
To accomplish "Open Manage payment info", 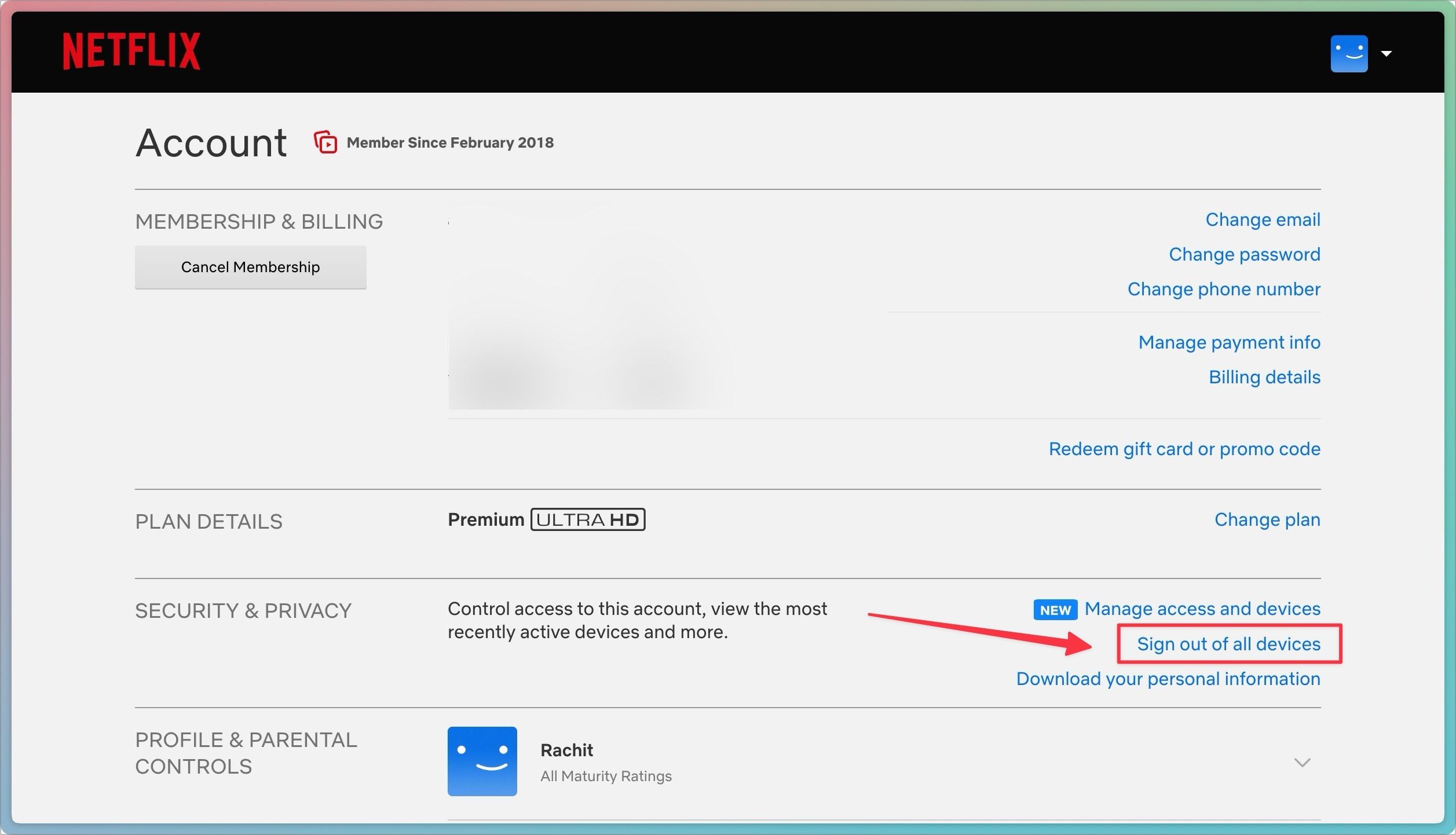I will [1229, 342].
